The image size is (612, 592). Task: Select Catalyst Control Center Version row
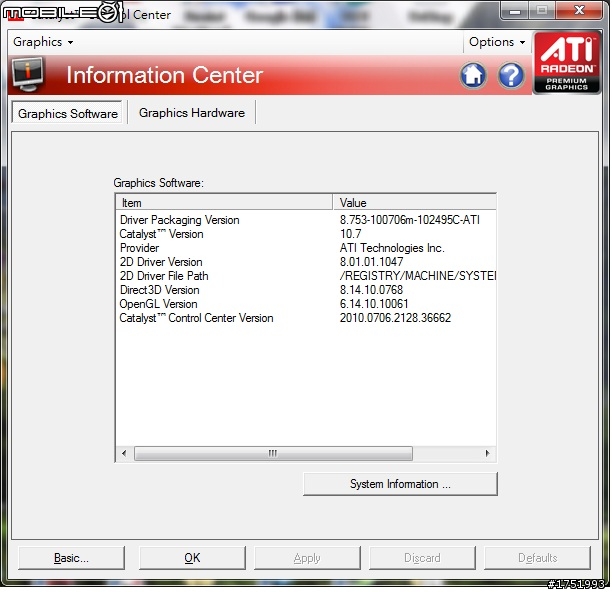coord(306,318)
